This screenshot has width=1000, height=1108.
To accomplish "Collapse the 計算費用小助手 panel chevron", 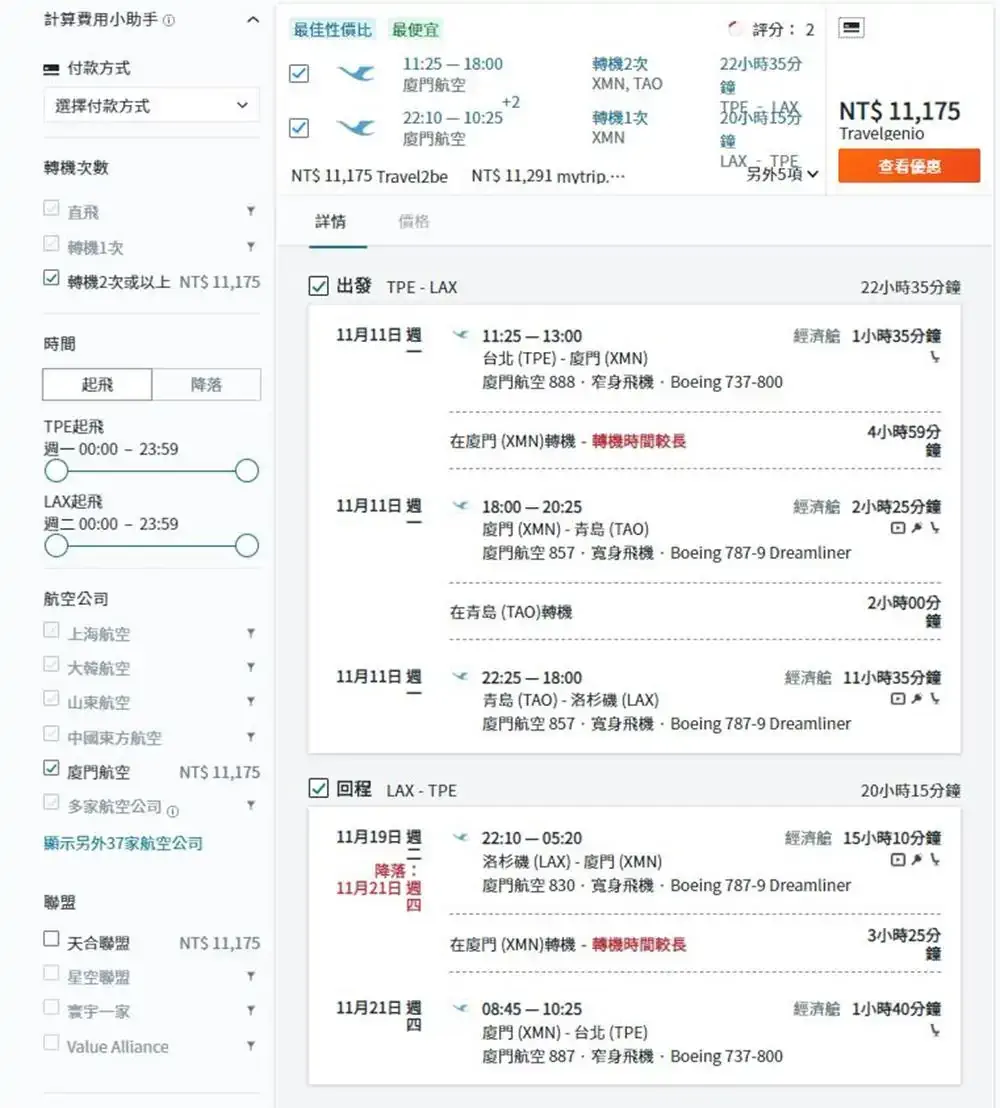I will 252,20.
